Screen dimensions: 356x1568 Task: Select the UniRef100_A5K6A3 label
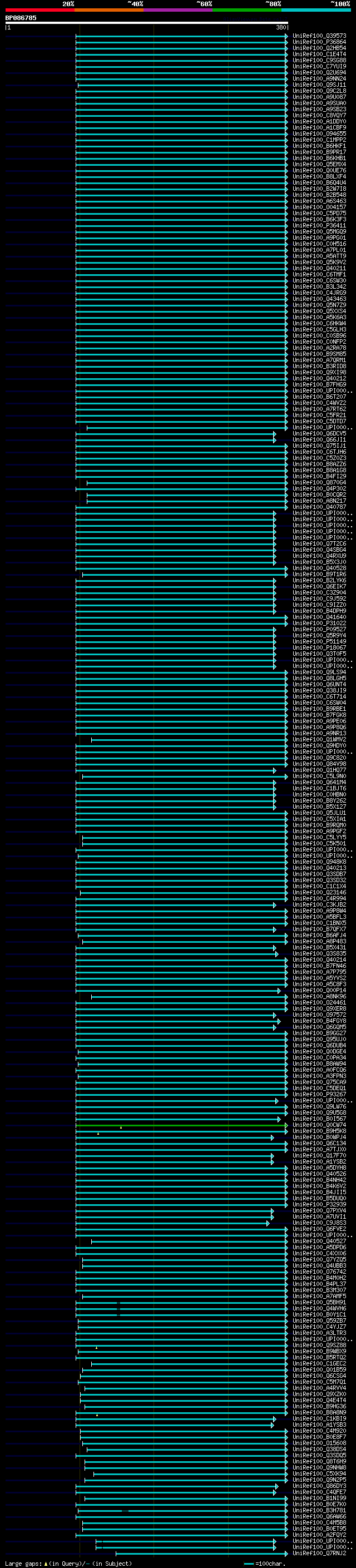click(x=319, y=317)
